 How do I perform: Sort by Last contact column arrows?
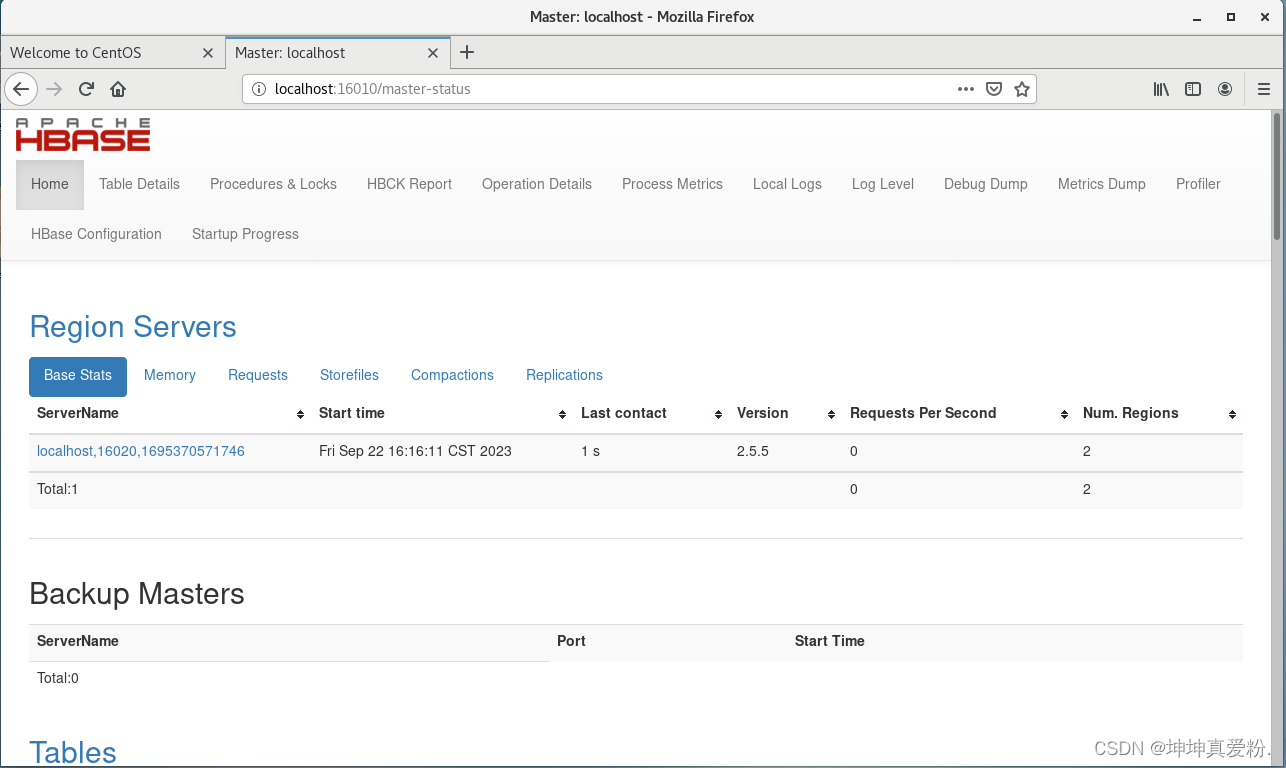coord(718,414)
